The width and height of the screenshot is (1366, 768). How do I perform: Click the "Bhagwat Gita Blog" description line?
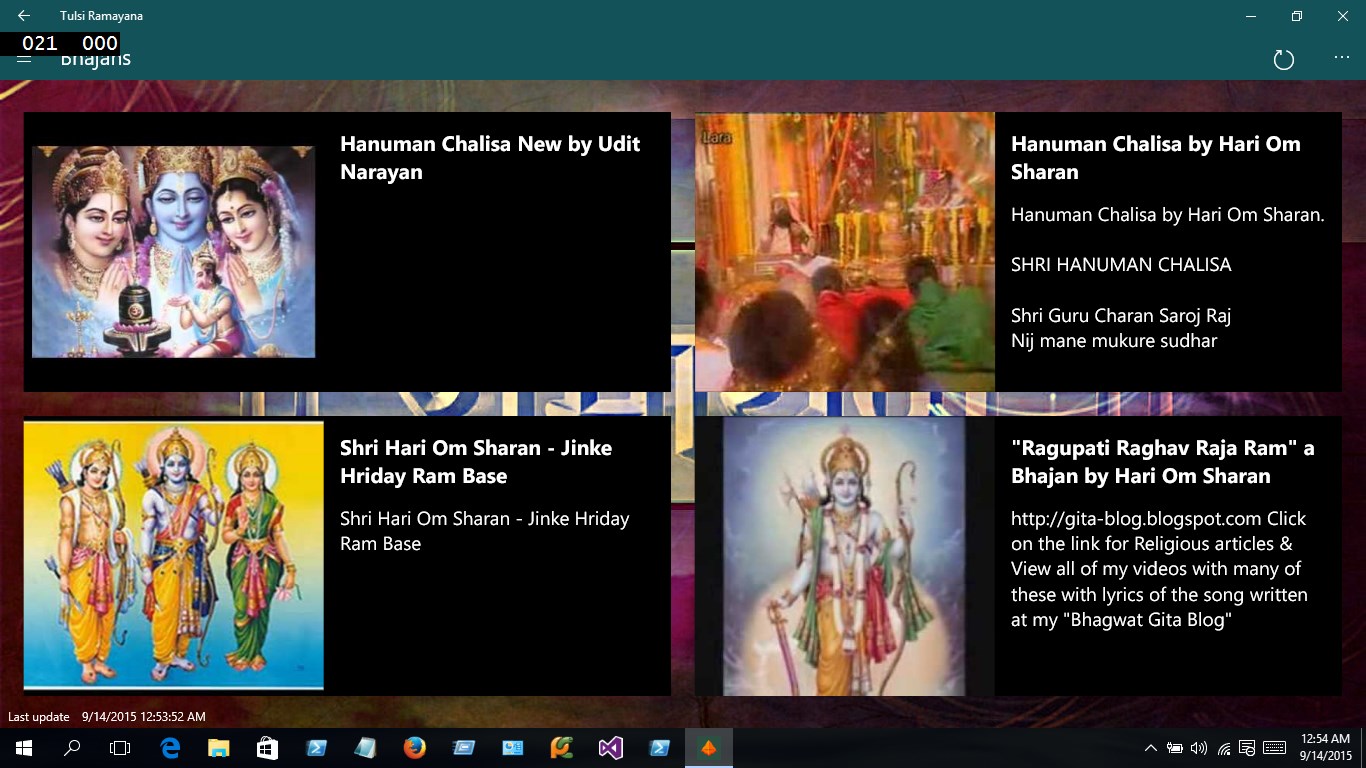tap(1121, 620)
